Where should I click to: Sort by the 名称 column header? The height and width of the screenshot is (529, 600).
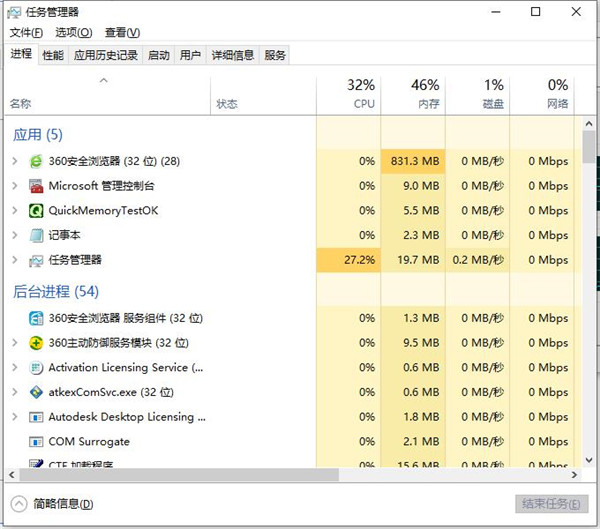(107, 95)
